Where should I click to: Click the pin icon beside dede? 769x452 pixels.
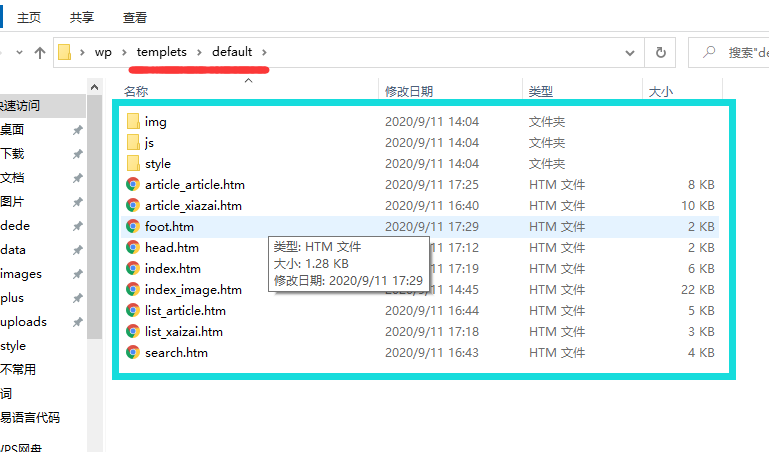coord(77,226)
